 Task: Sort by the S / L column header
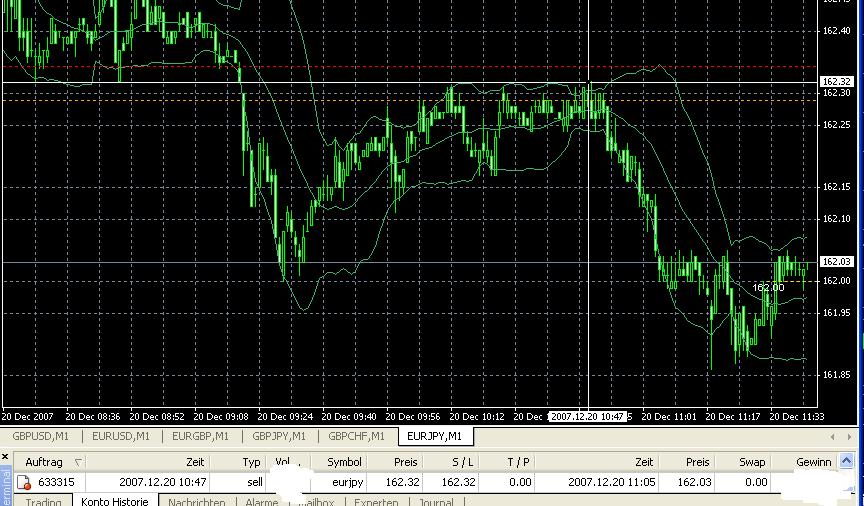coord(462,462)
